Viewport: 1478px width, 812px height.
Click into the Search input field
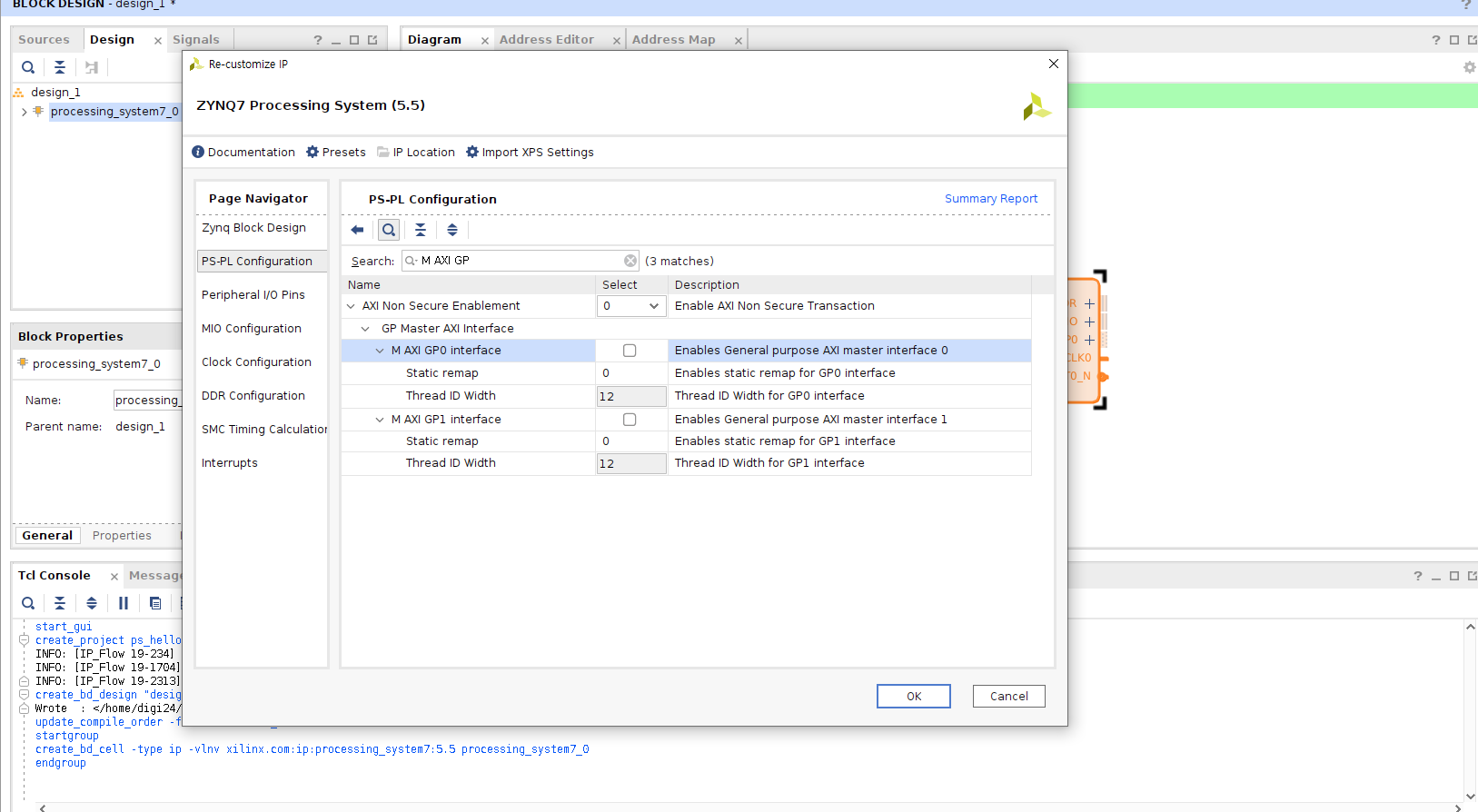pyautogui.click(x=521, y=261)
